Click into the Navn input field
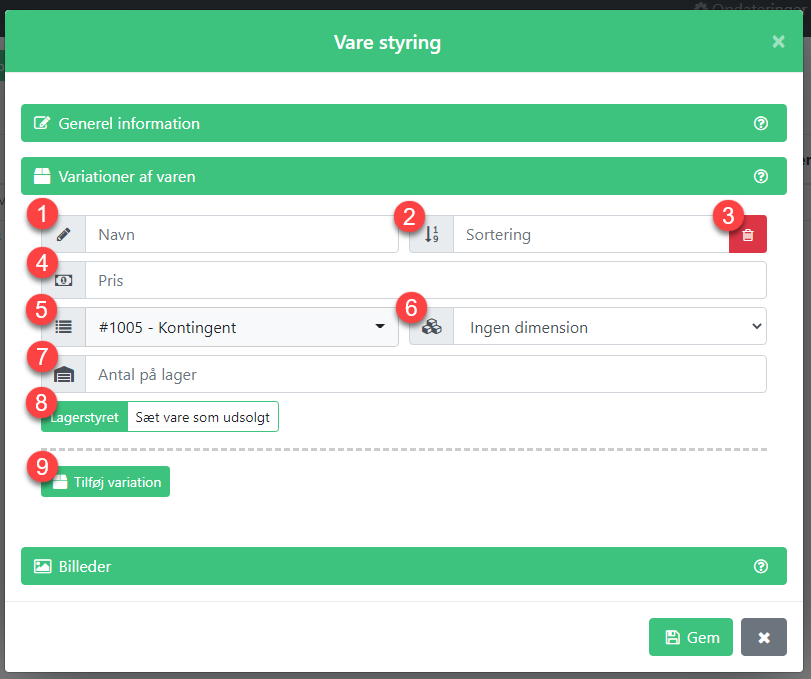The height and width of the screenshot is (679, 811). click(242, 234)
